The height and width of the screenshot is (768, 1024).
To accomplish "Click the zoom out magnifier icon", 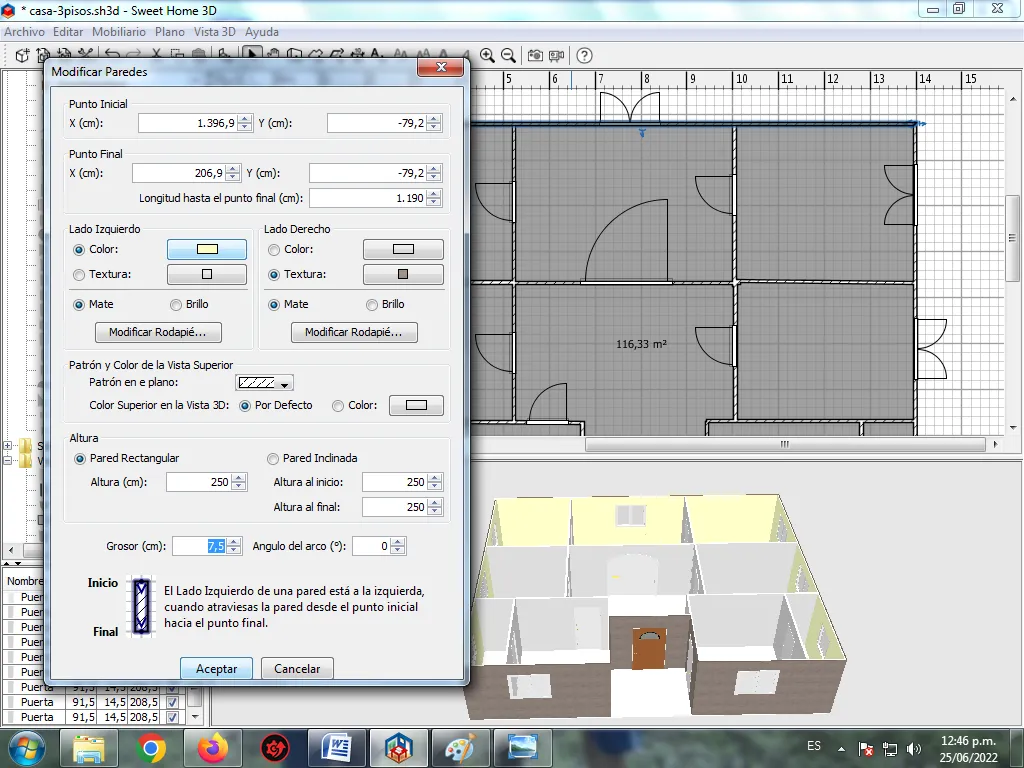I will click(508, 56).
